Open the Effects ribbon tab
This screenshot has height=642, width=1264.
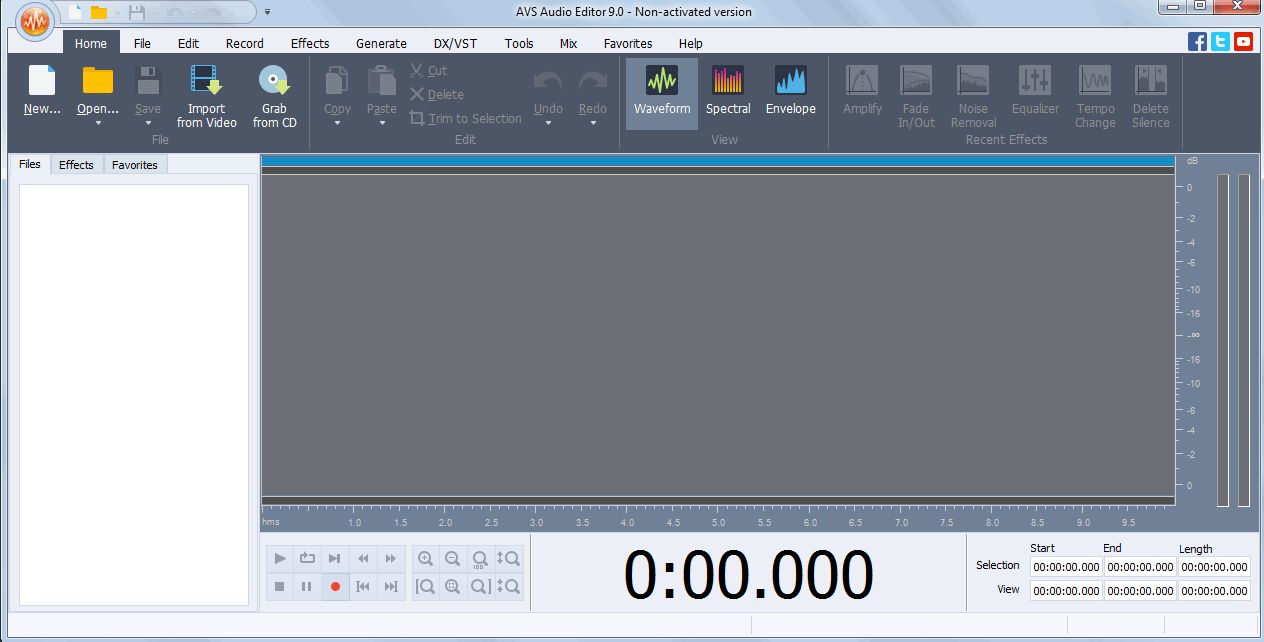pos(310,43)
